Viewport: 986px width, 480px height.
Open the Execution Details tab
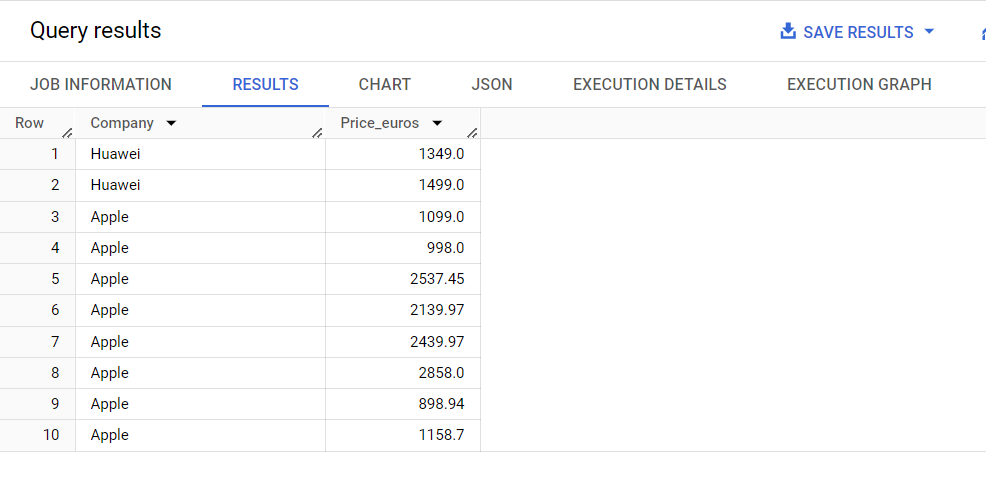point(650,84)
